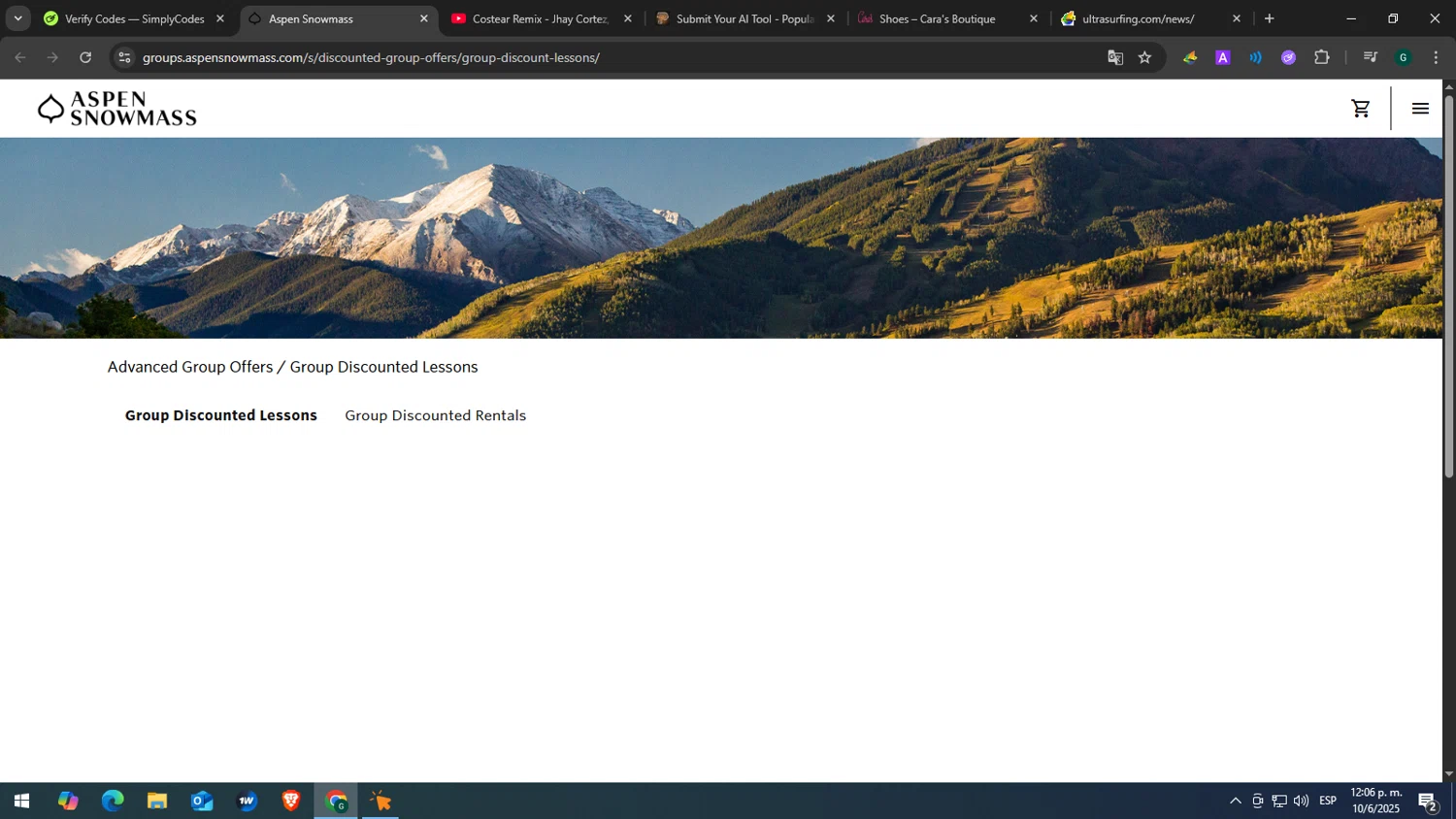Close the Aspen Snowmass tab
Viewport: 1456px width, 819px height.
tap(423, 18)
